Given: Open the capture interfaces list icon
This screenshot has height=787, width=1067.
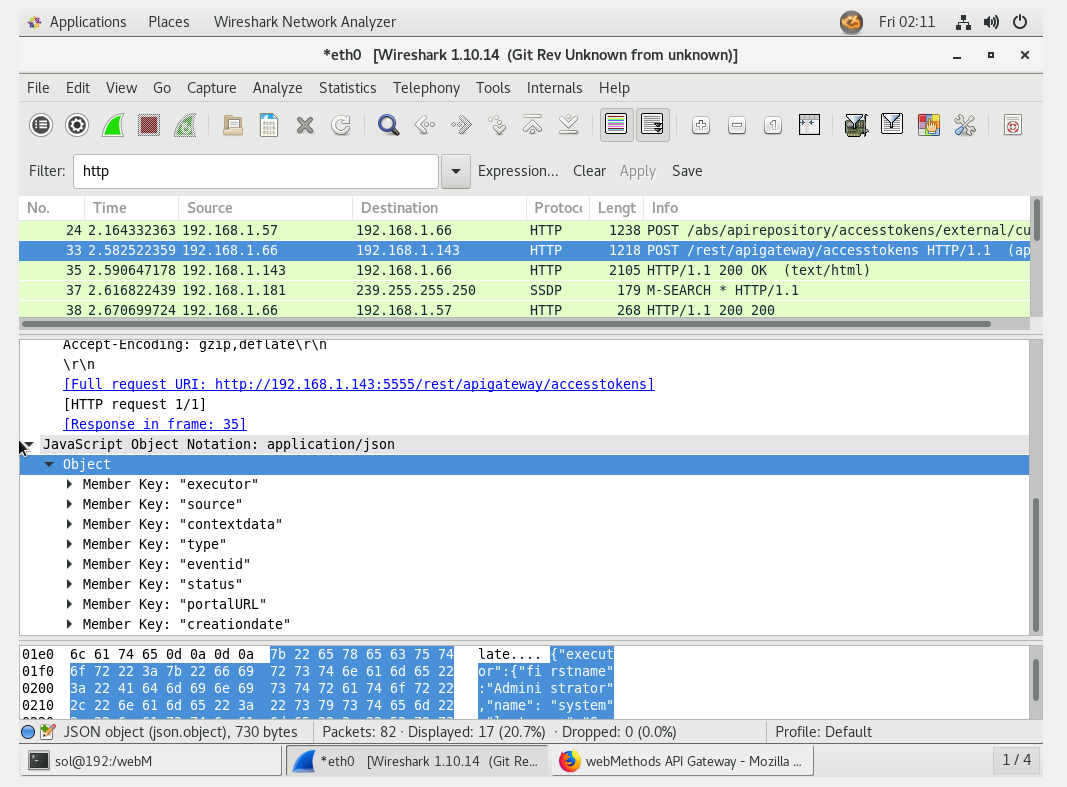Looking at the screenshot, I should [40, 125].
